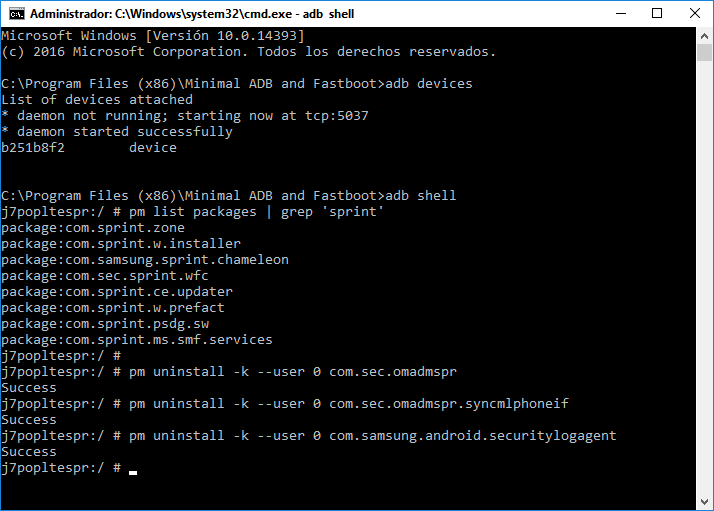Click the window title bar text
This screenshot has height=511, width=714.
click(192, 14)
